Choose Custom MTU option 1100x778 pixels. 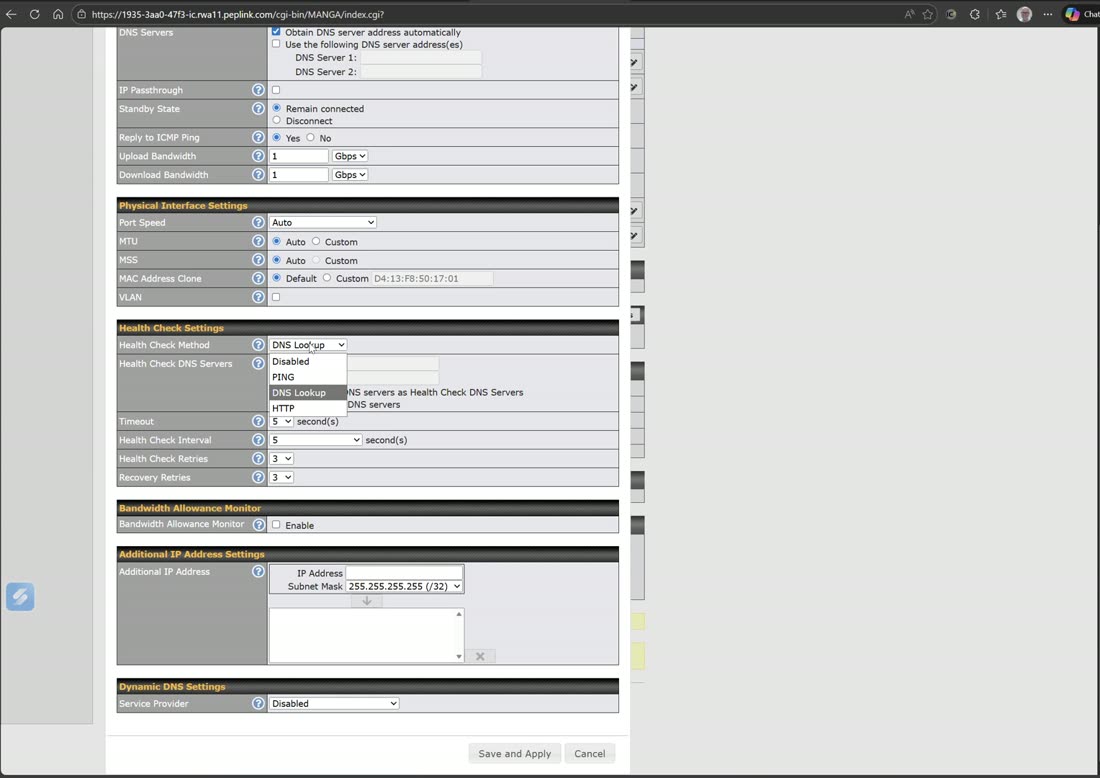[316, 241]
